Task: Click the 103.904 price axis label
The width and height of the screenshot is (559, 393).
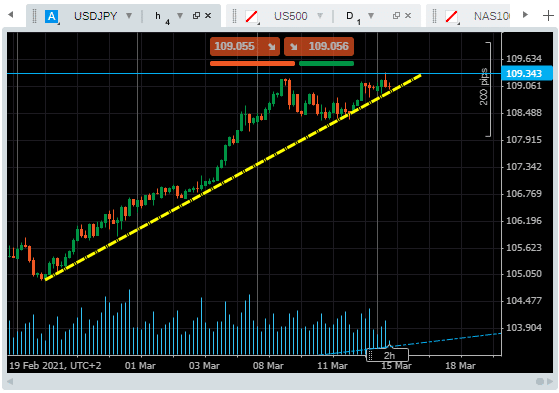Action: pos(524,327)
